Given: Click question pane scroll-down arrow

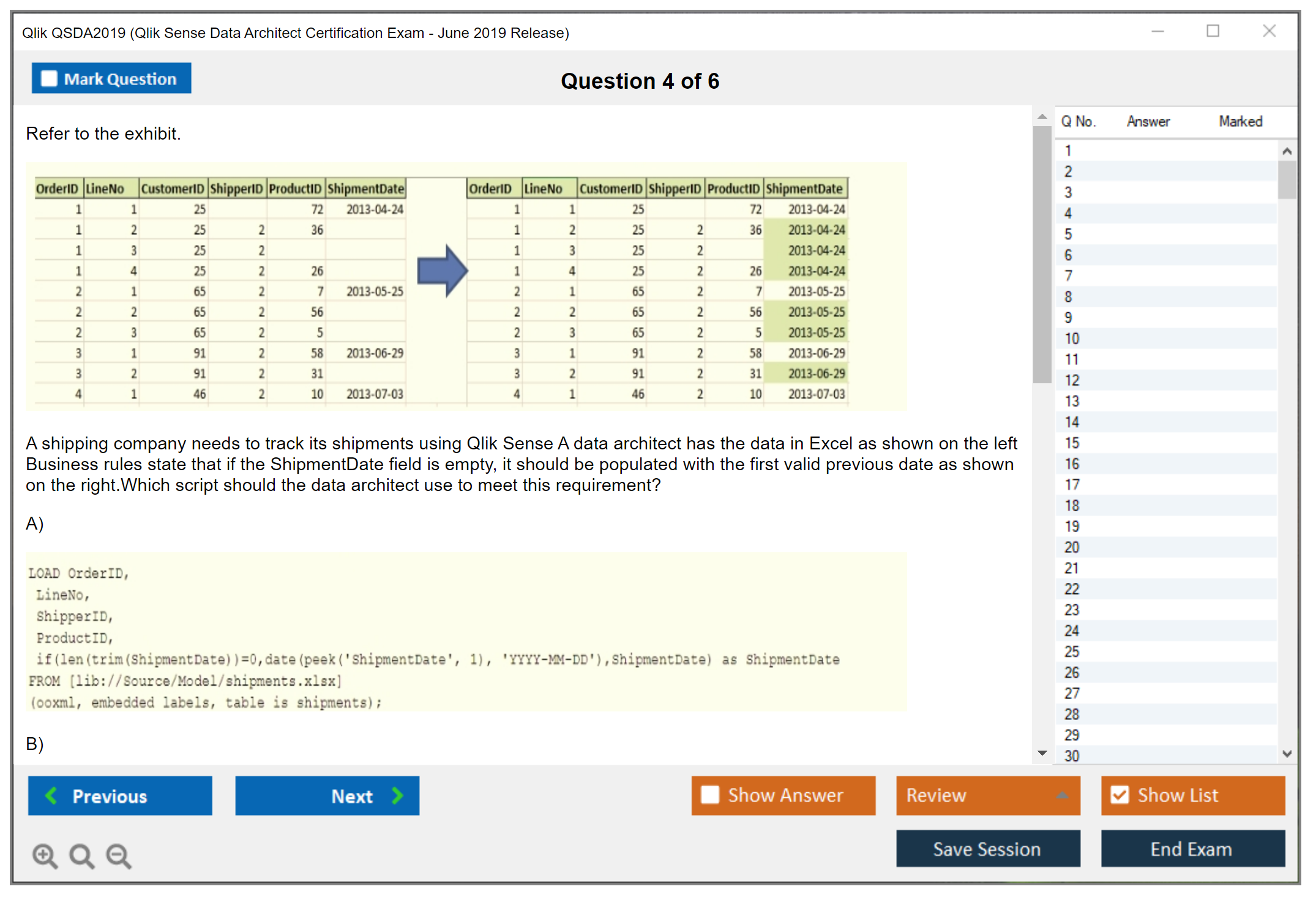Looking at the screenshot, I should point(1042,753).
